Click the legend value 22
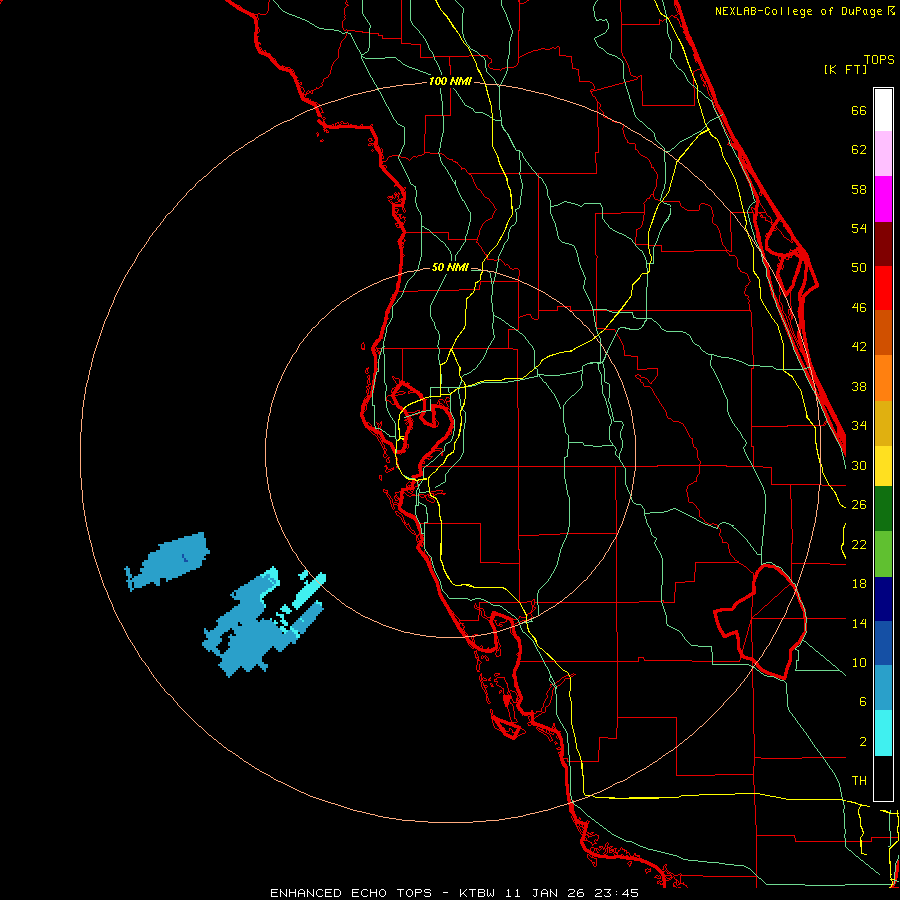Viewport: 900px width, 900px height. [x=859, y=545]
